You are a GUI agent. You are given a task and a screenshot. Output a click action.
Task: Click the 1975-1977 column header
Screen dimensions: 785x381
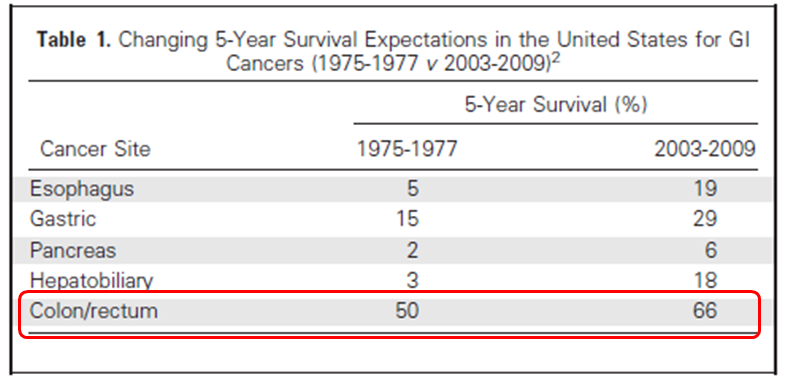point(407,149)
